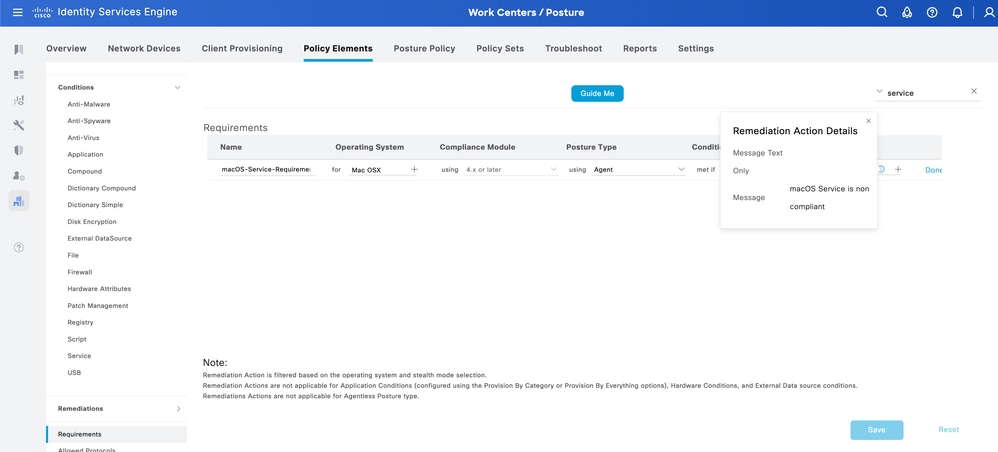Open Registry conditions
This screenshot has width=998, height=452.
pyautogui.click(x=80, y=323)
